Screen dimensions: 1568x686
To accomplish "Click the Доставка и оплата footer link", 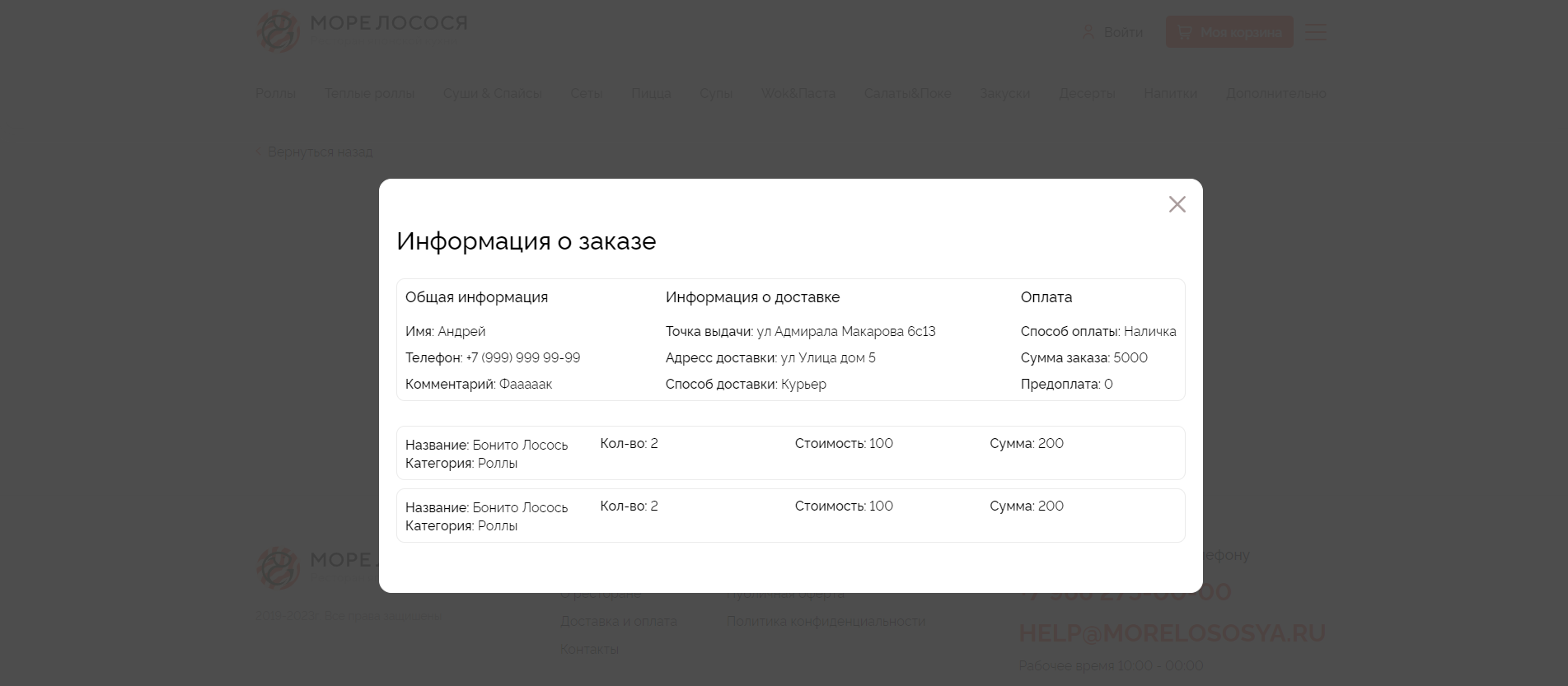I will click(619, 621).
